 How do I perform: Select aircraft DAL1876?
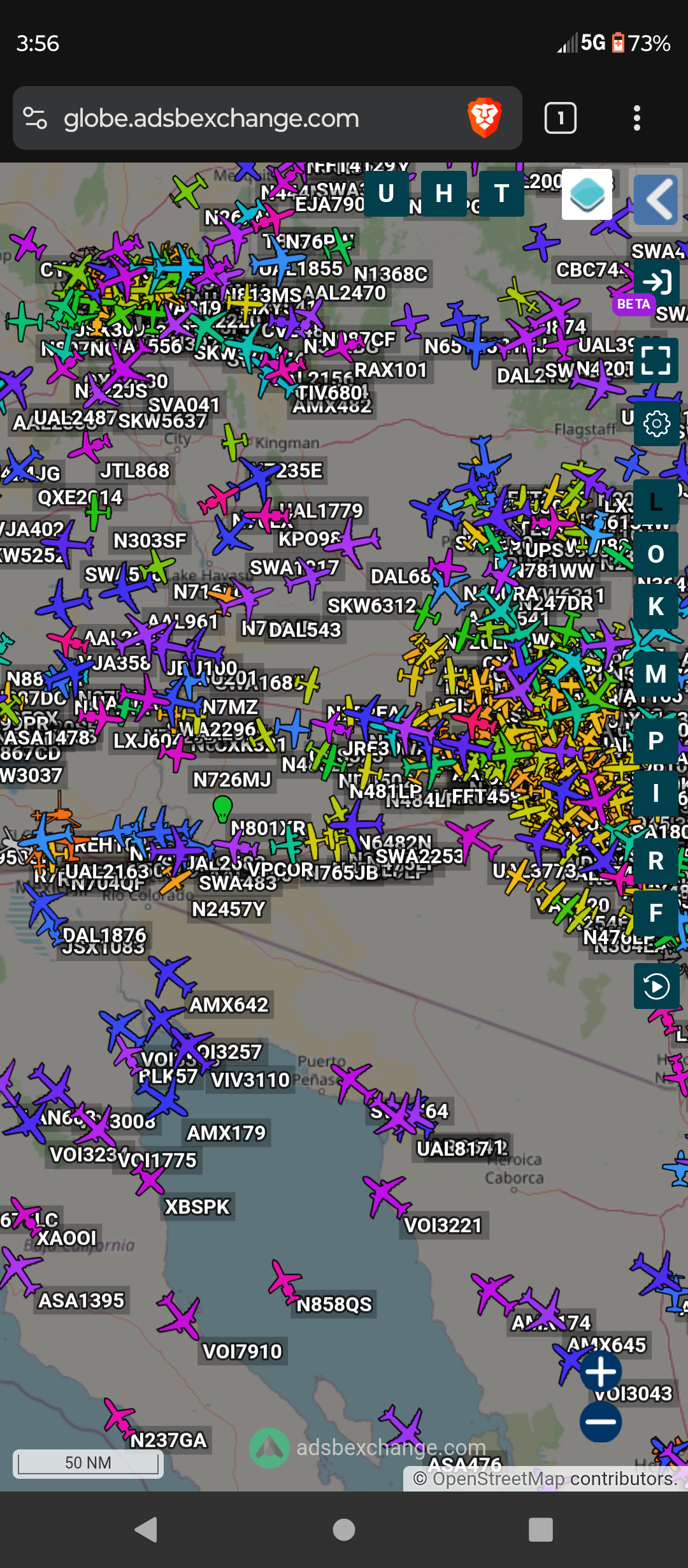(x=104, y=935)
